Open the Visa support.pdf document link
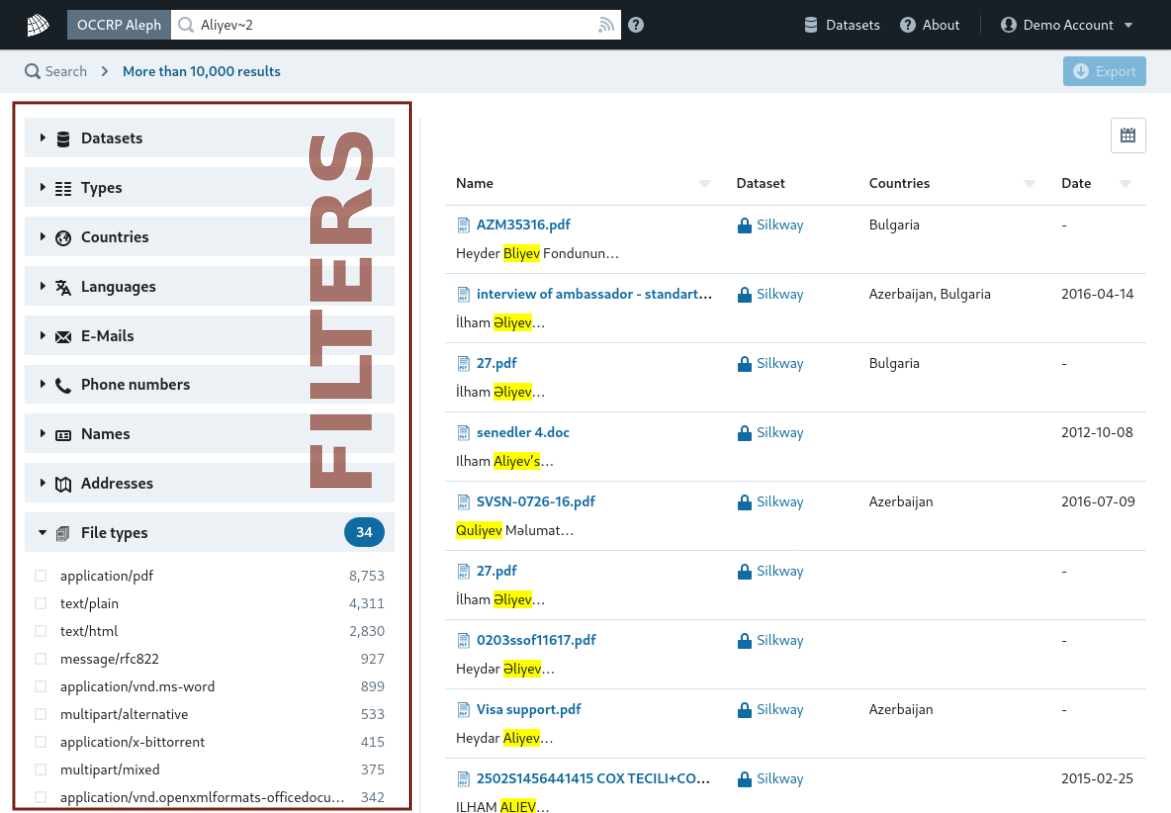This screenshot has height=813, width=1171. point(529,709)
